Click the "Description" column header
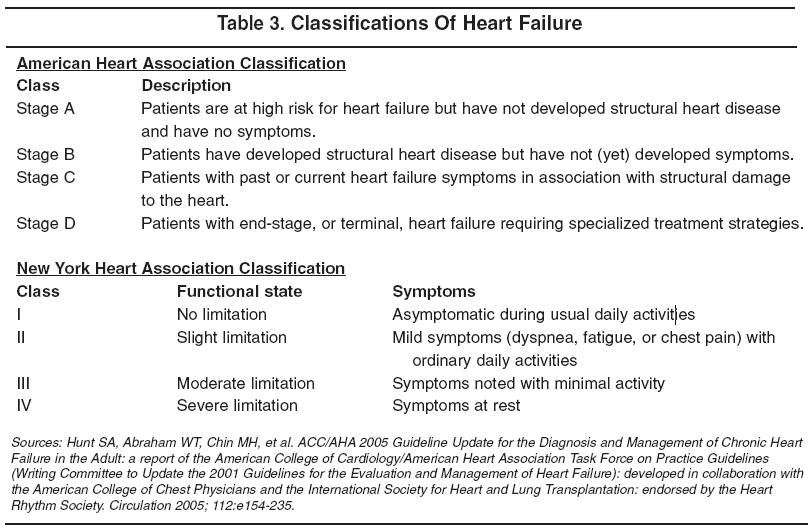 click(186, 86)
